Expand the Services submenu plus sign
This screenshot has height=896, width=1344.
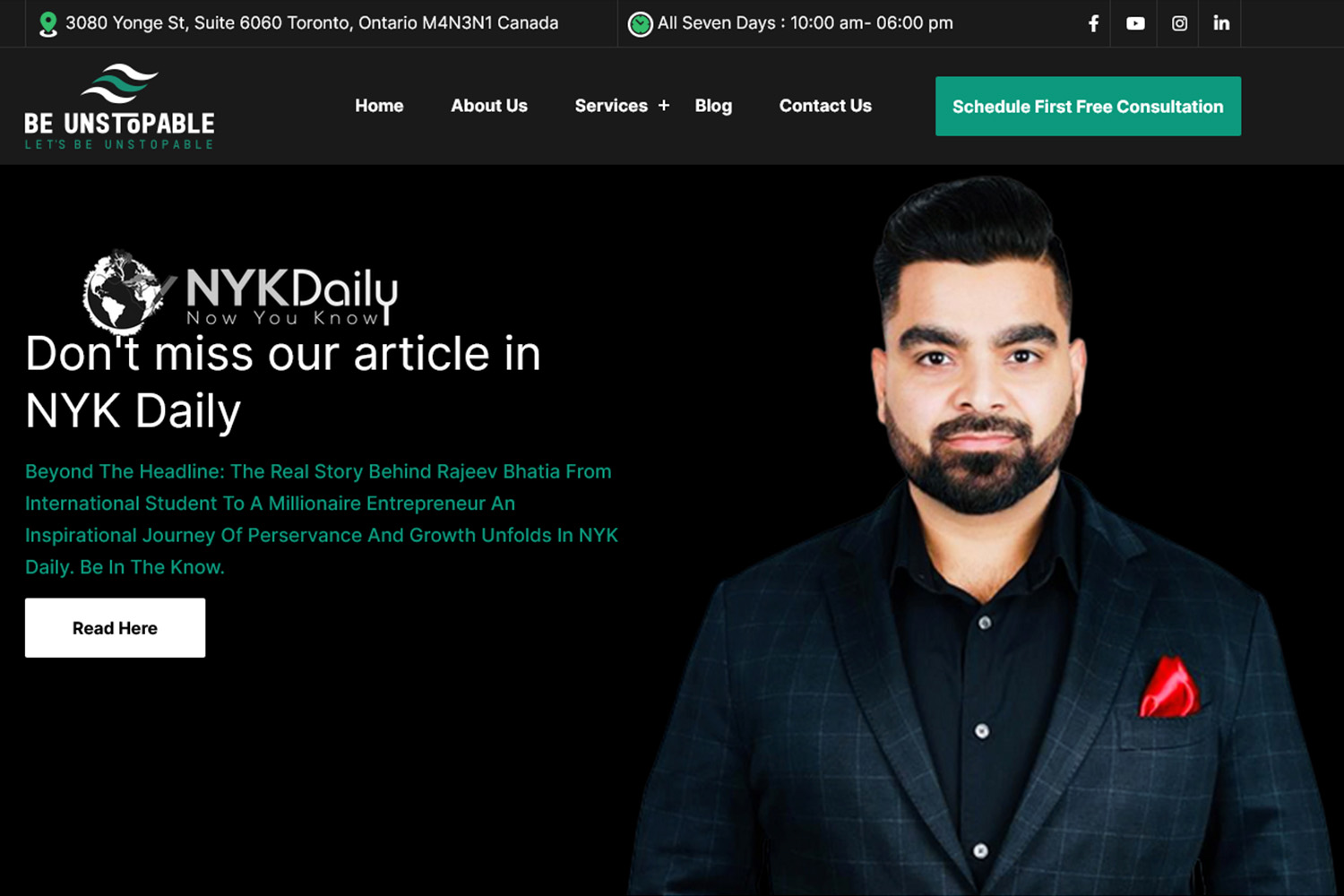(x=664, y=106)
